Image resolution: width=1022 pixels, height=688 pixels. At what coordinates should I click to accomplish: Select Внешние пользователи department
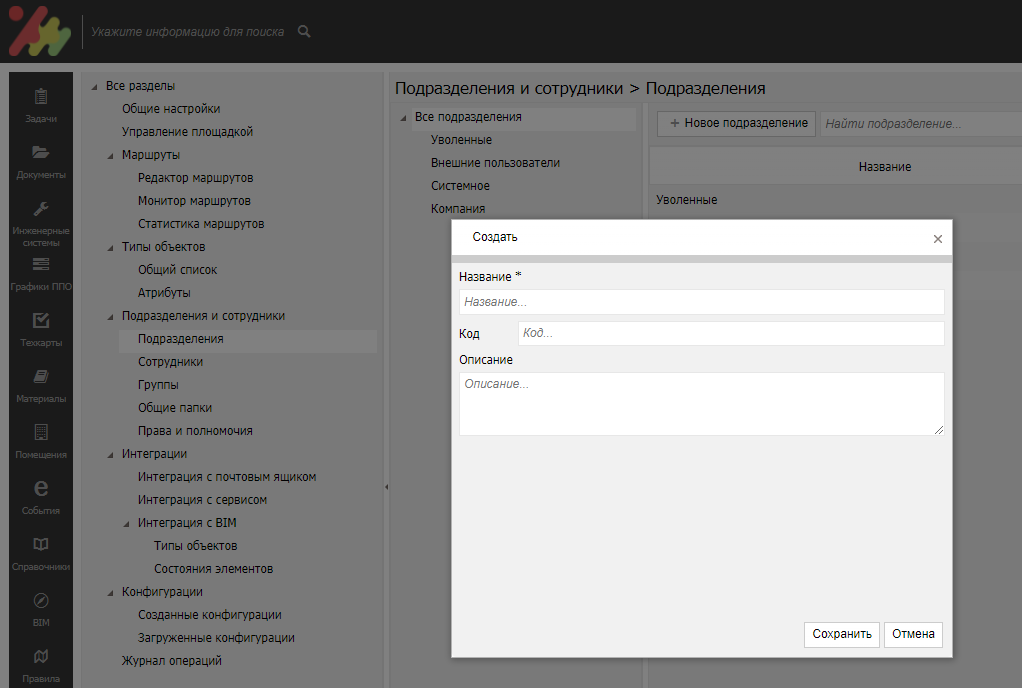click(495, 163)
